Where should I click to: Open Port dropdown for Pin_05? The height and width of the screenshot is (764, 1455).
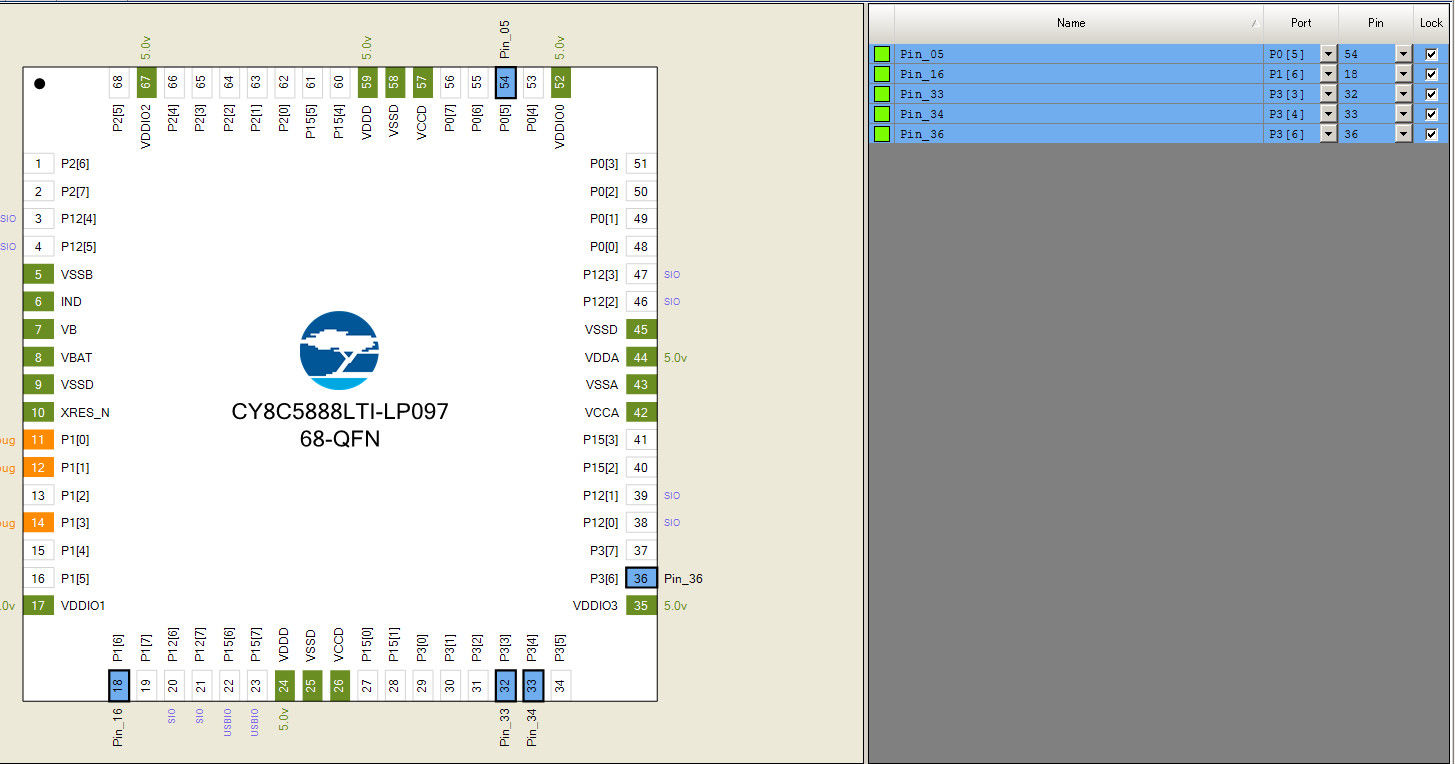pos(1328,54)
